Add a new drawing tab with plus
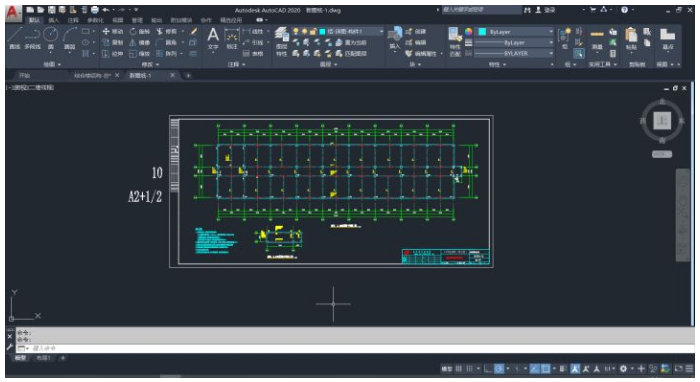The width and height of the screenshot is (700, 382). coord(188,75)
